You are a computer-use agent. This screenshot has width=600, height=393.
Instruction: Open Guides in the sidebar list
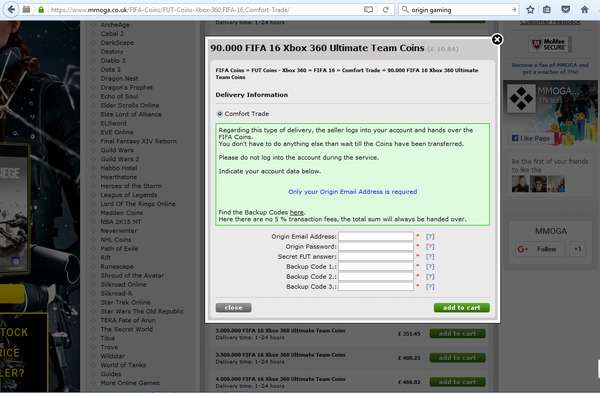[x=111, y=374]
